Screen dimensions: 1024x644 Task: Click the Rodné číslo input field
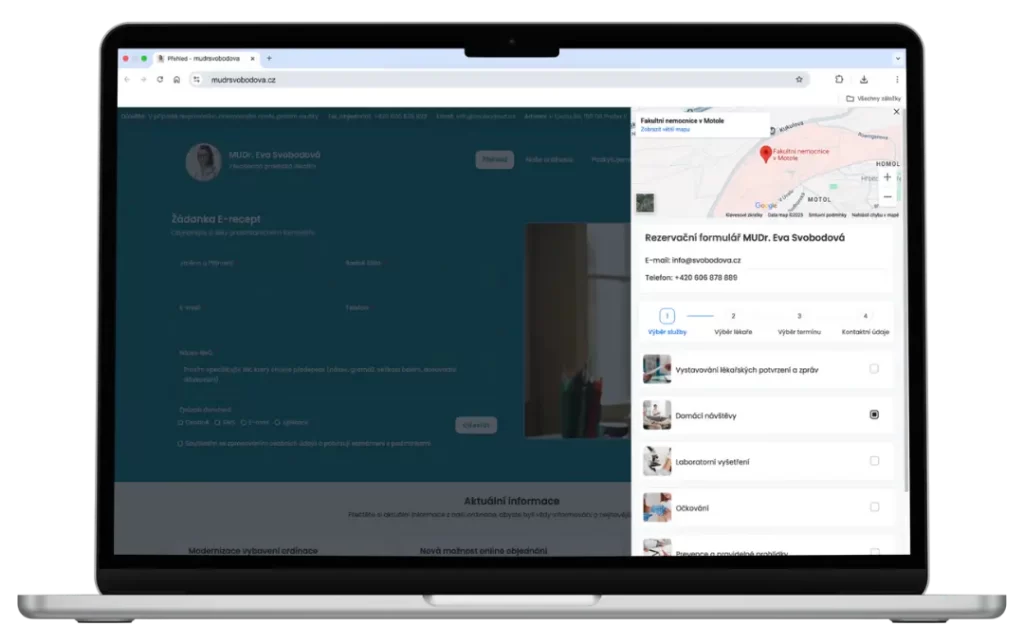pos(421,280)
